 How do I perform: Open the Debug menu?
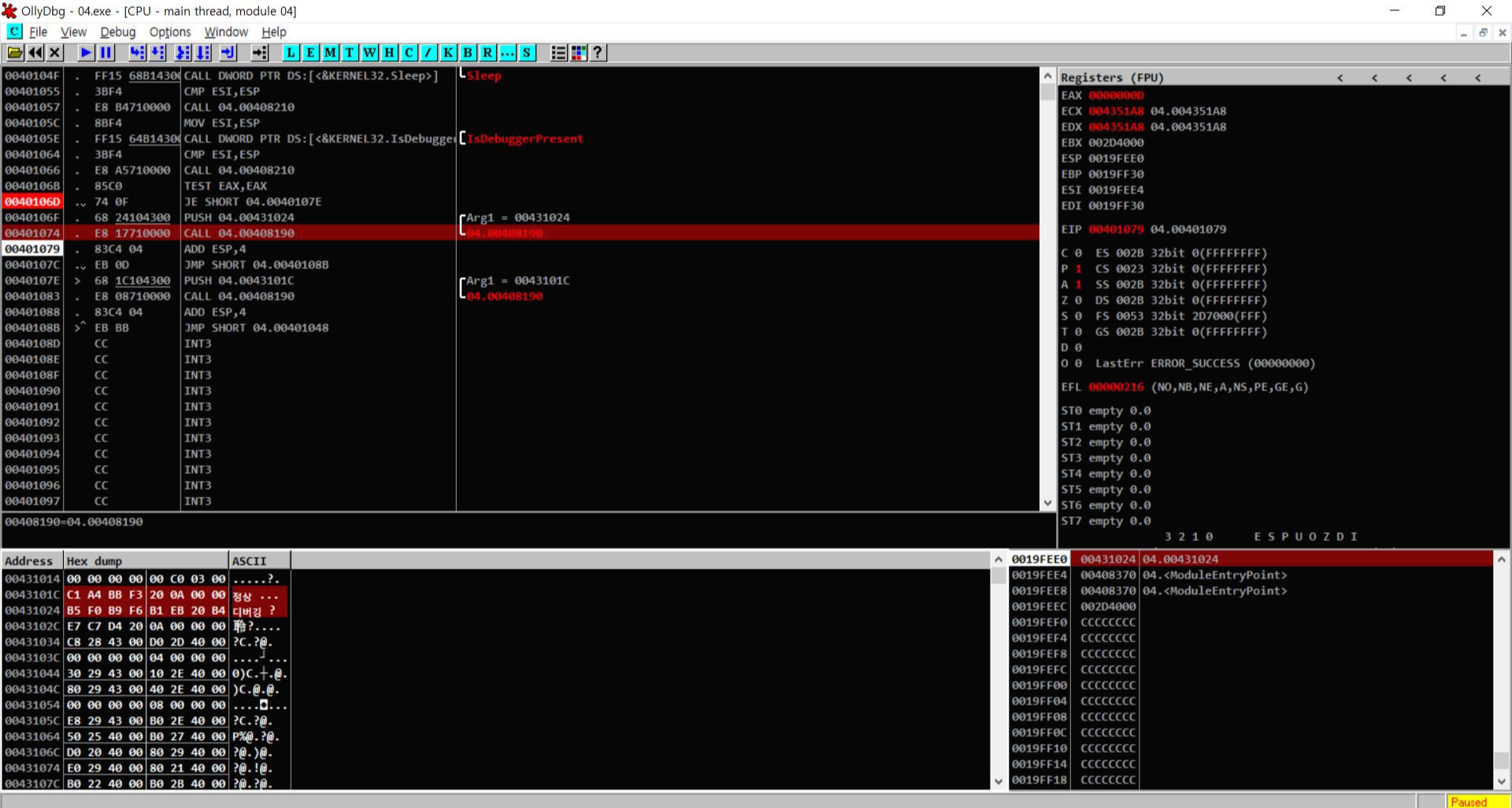tap(117, 32)
